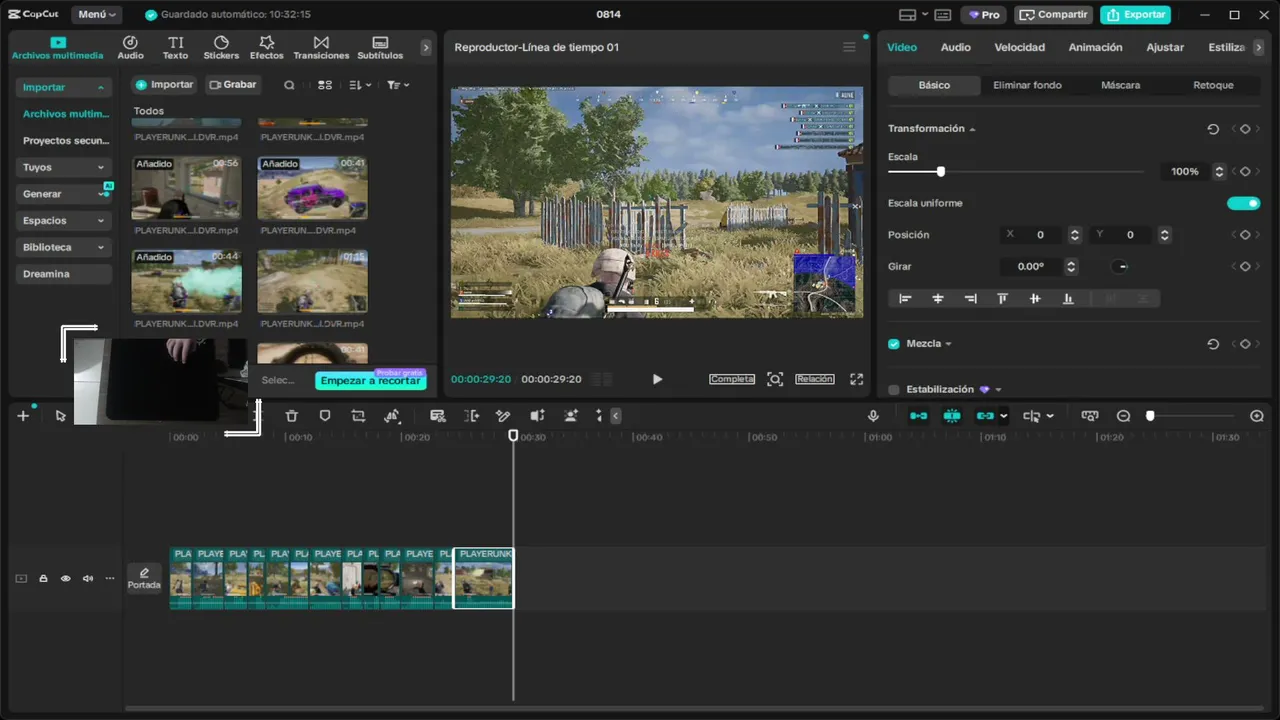Toggle clip linkage in the timeline
Viewport: 1280px width, 720px height.
point(986,416)
